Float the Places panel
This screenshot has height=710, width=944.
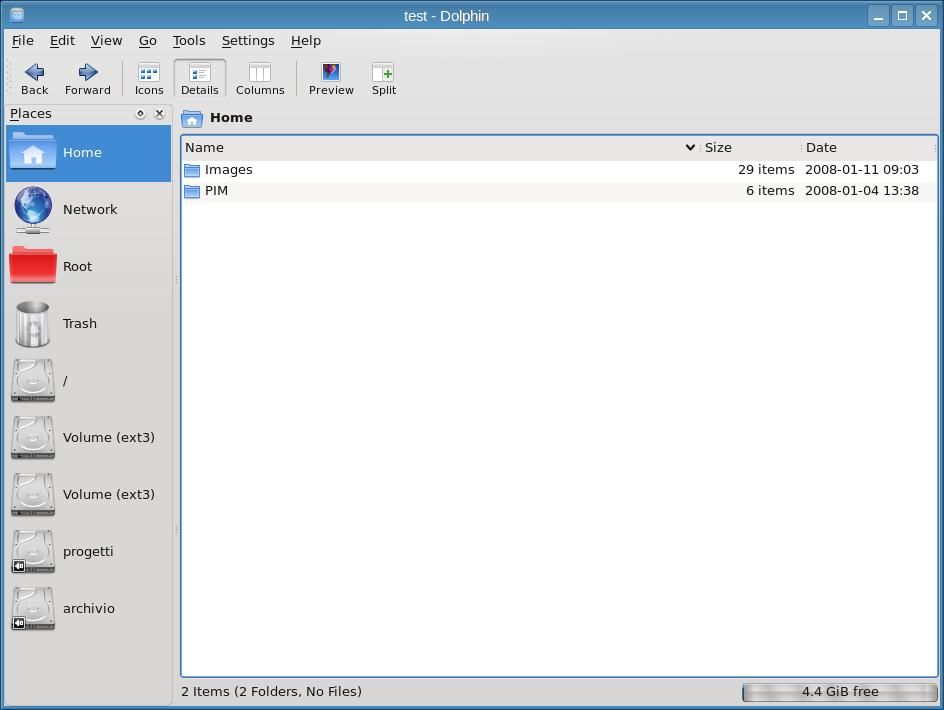[x=140, y=114]
